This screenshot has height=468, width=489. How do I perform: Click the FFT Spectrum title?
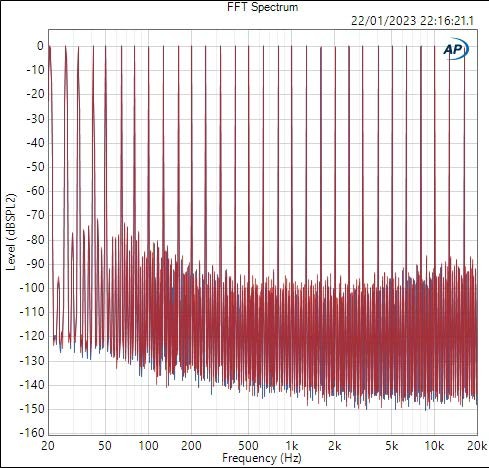[263, 7]
